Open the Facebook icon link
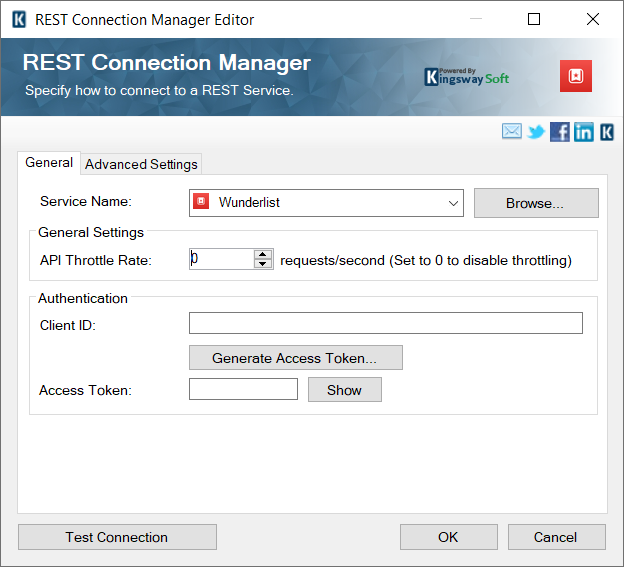Viewport: 624px width, 567px height. point(560,132)
